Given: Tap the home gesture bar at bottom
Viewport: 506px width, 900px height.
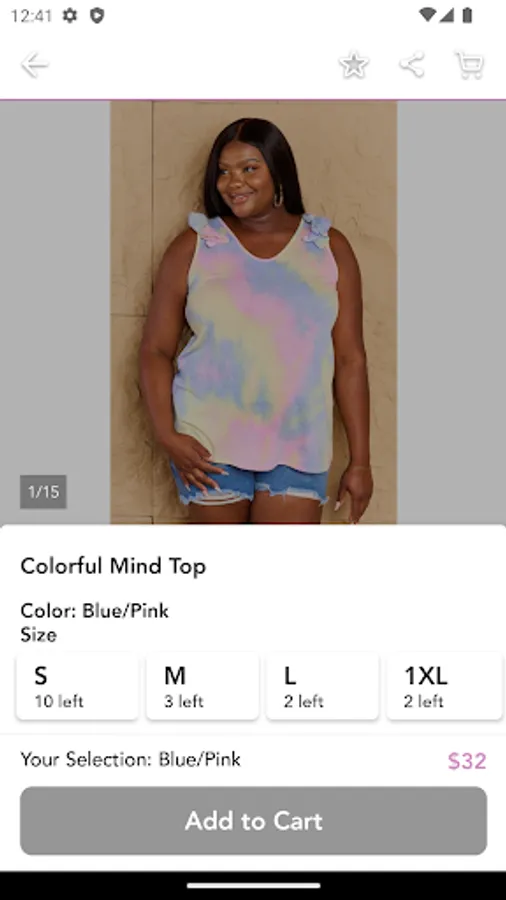Looking at the screenshot, I should [254, 886].
